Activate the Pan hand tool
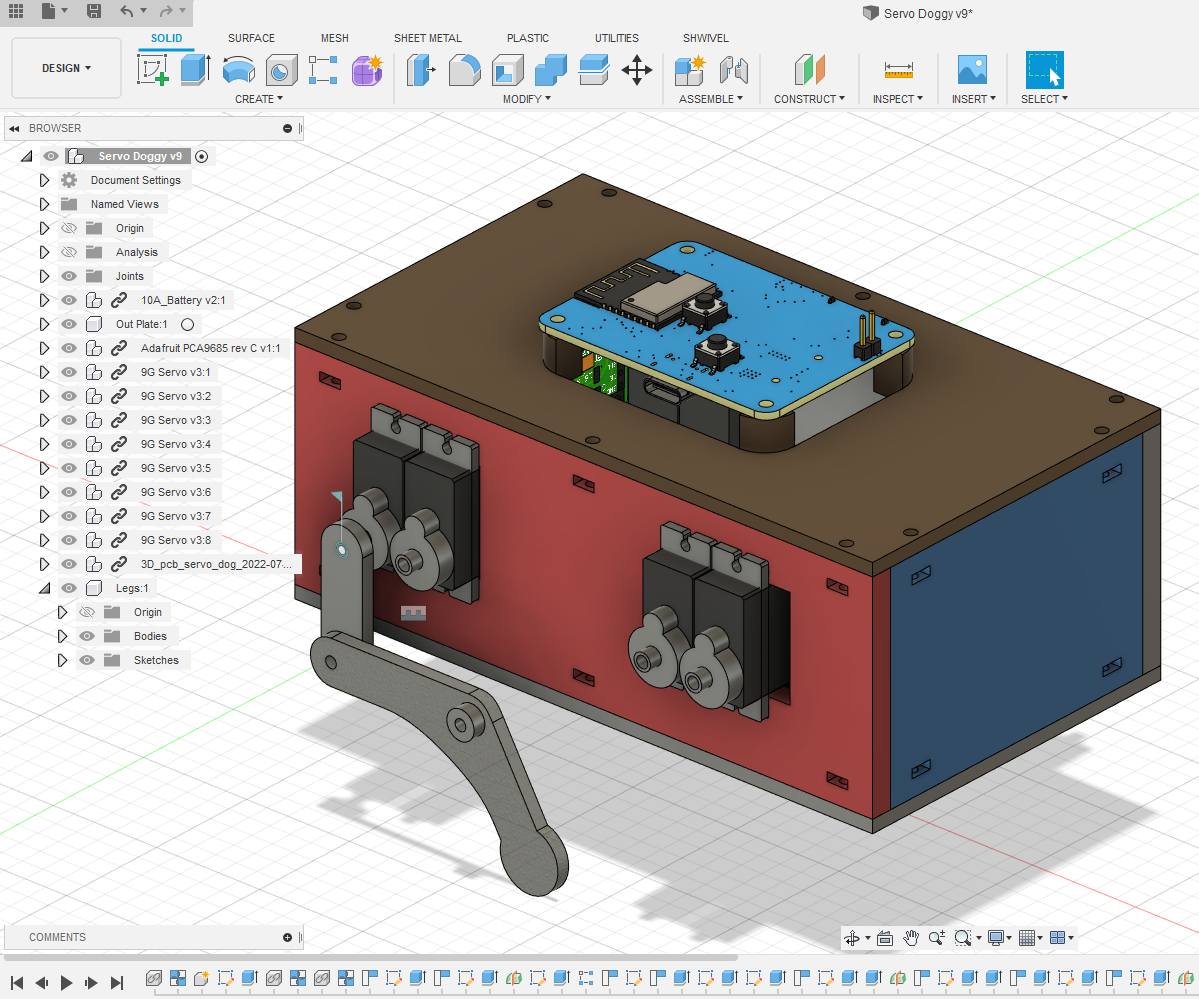The width and height of the screenshot is (1199, 999). (x=911, y=938)
